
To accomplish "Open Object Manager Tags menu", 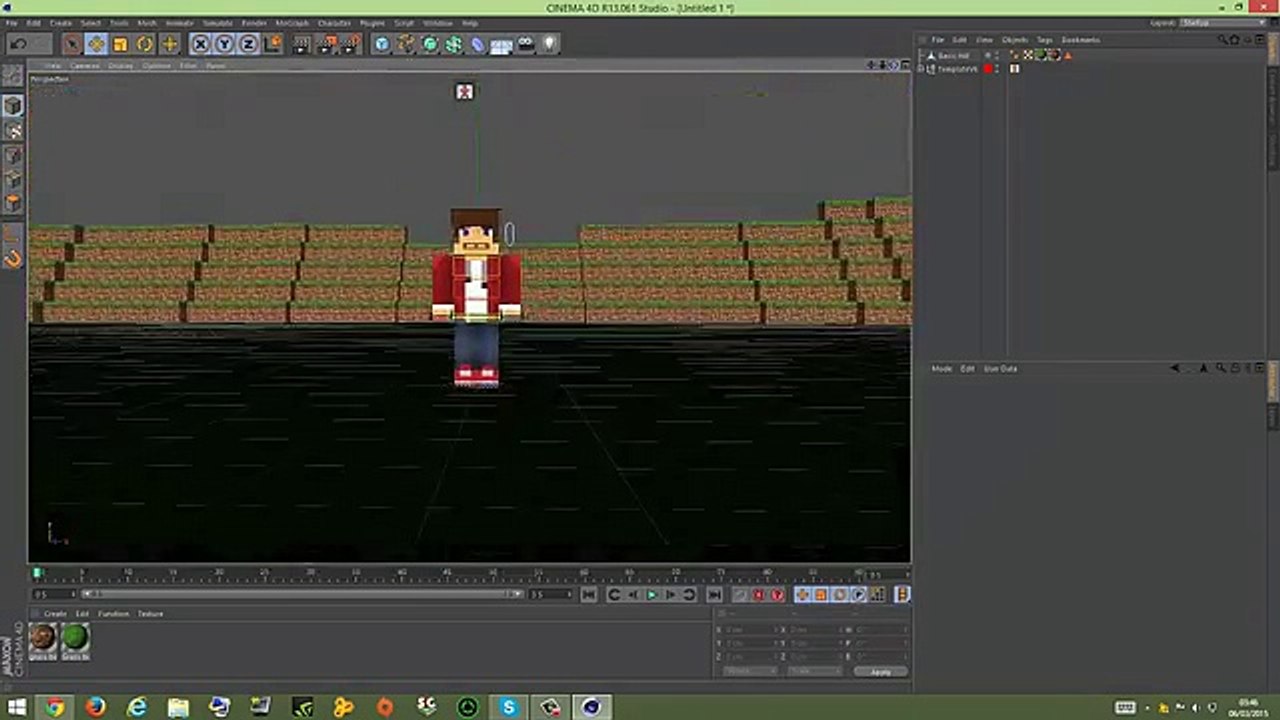I will pyautogui.click(x=1045, y=40).
